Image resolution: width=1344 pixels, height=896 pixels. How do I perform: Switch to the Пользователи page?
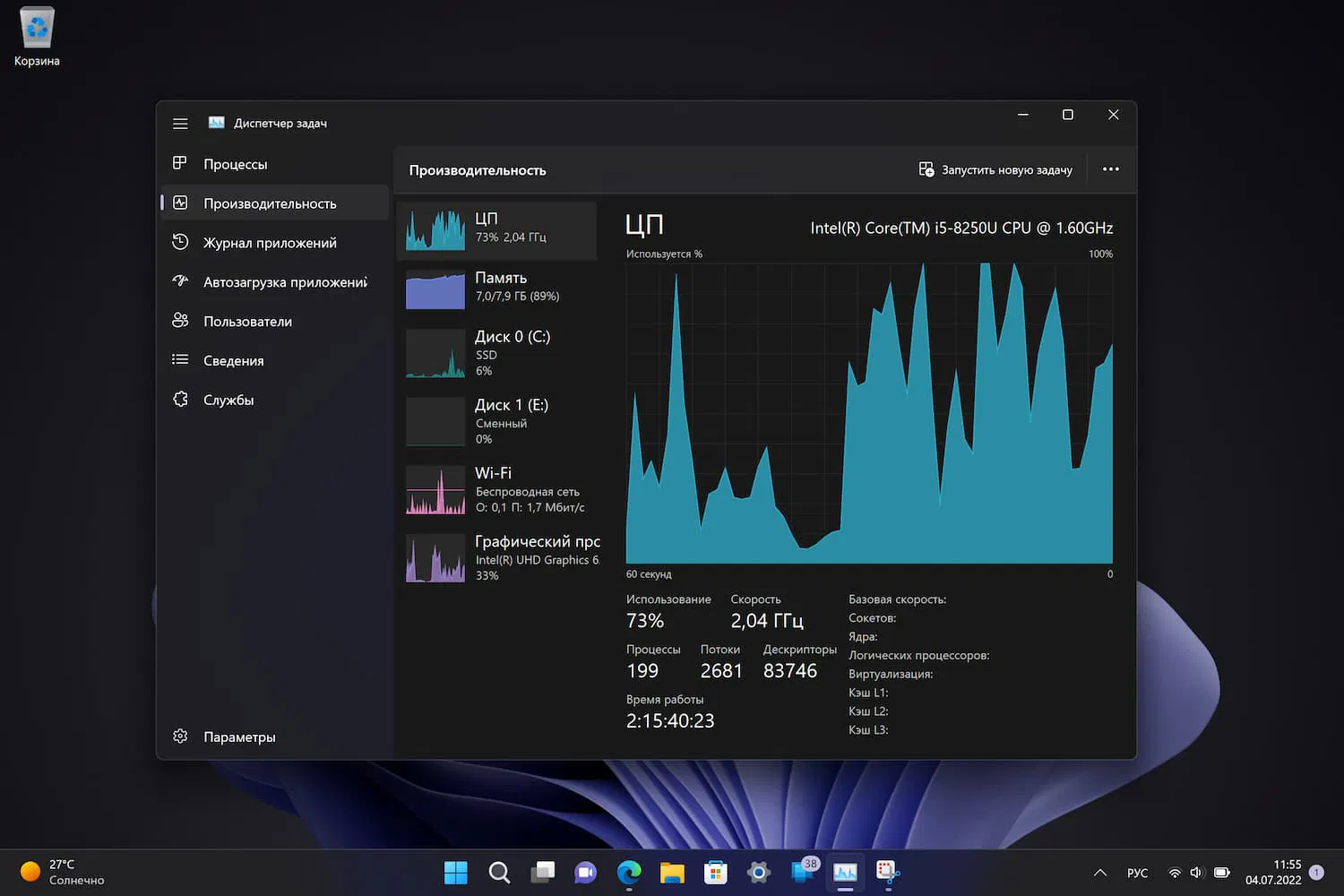point(275,322)
